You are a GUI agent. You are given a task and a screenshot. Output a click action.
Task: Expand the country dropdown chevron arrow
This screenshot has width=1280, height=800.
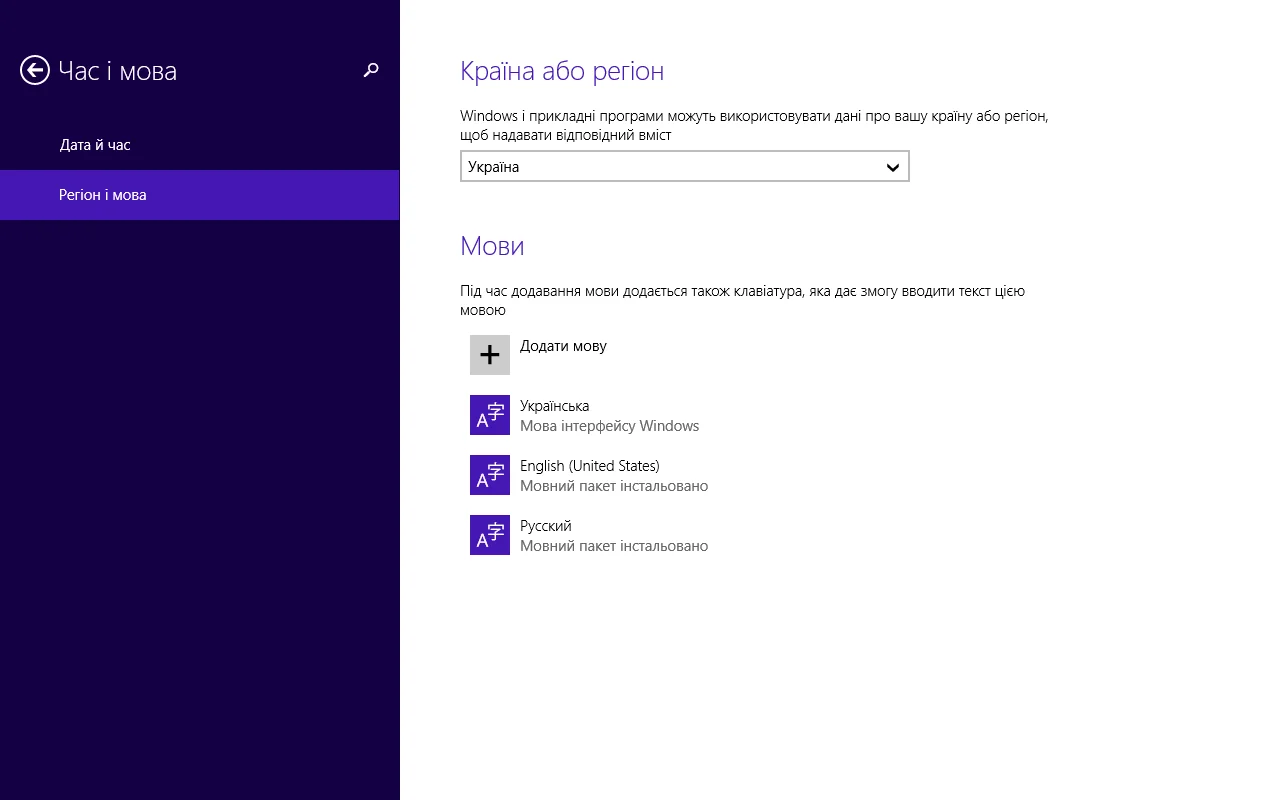click(893, 167)
